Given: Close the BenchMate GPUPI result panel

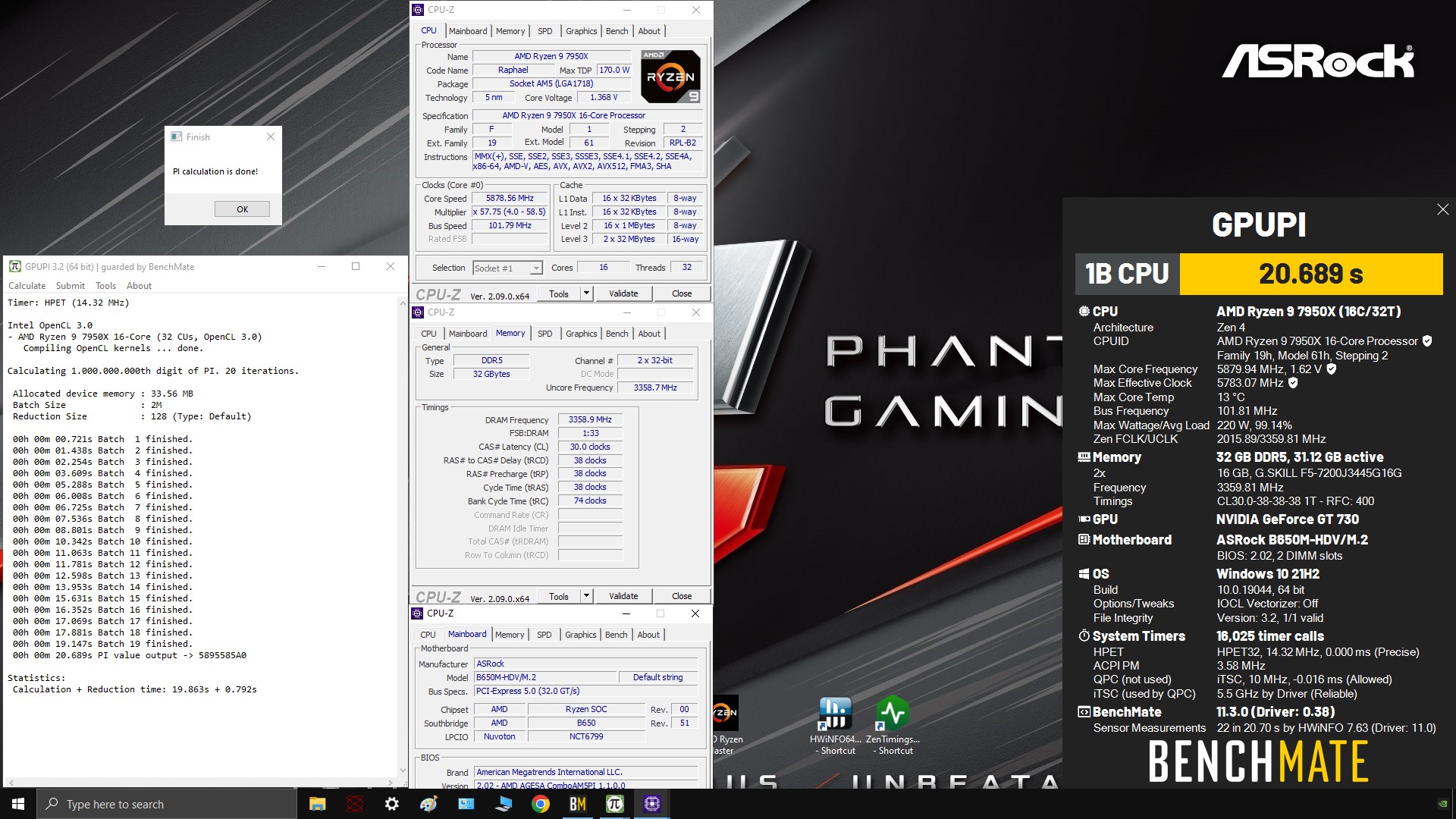Looking at the screenshot, I should pyautogui.click(x=1442, y=209).
